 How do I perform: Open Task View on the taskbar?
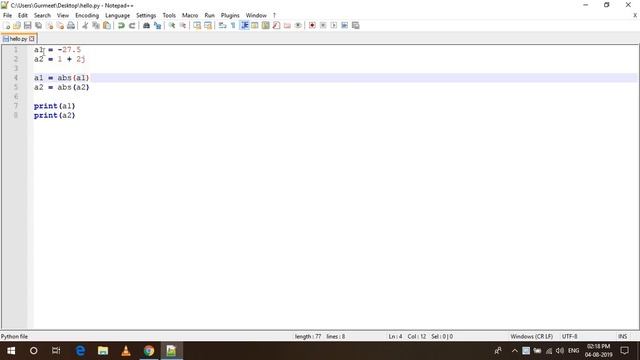click(x=56, y=351)
